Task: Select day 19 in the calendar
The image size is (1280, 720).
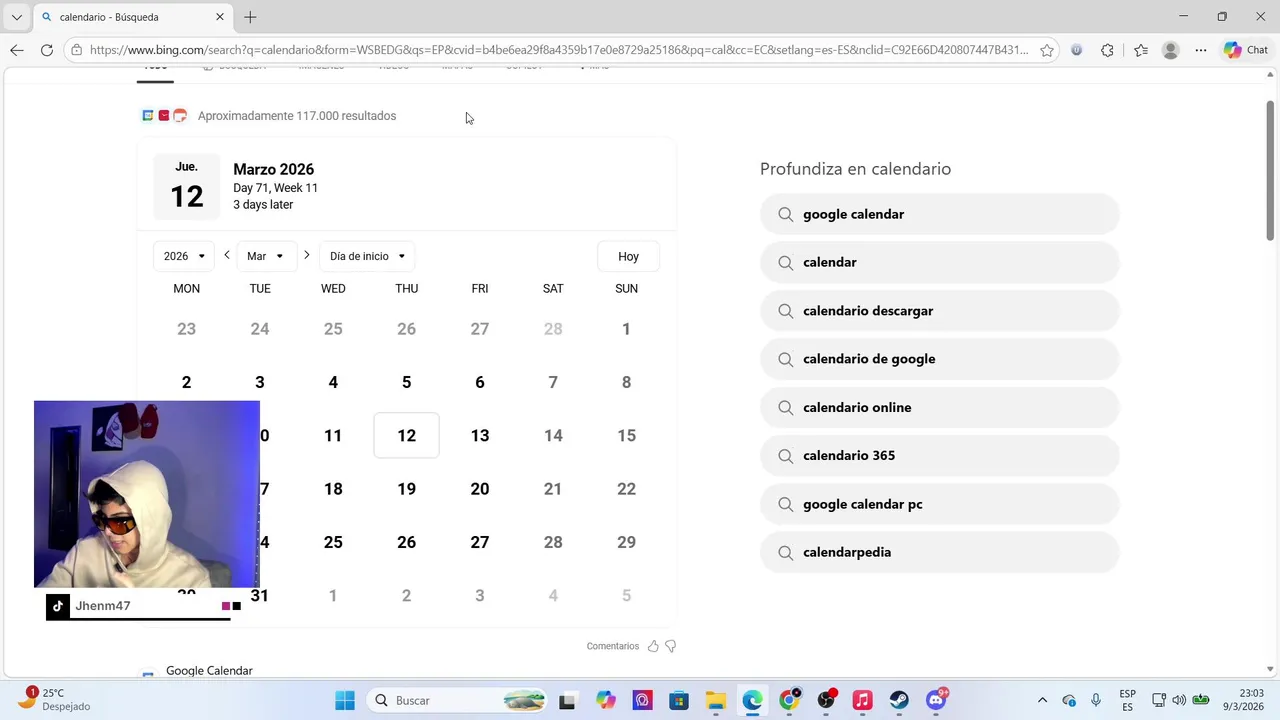Action: pos(406,489)
